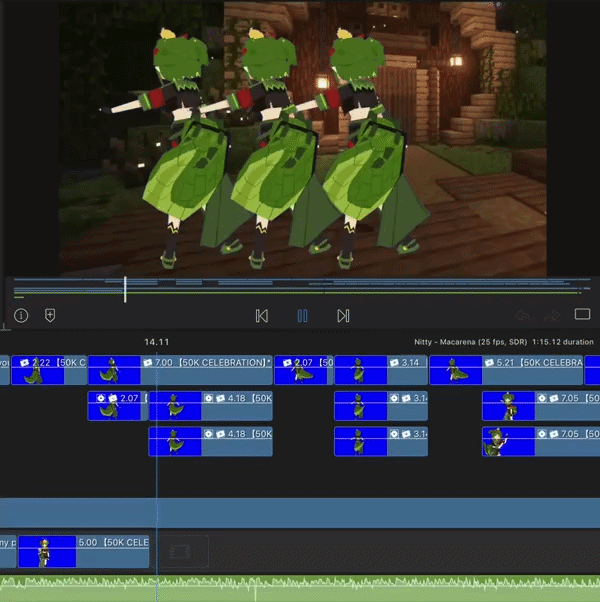This screenshot has height=602, width=600.
Task: Click keyframe icon on upper 7.05 clip
Action: click(542, 398)
